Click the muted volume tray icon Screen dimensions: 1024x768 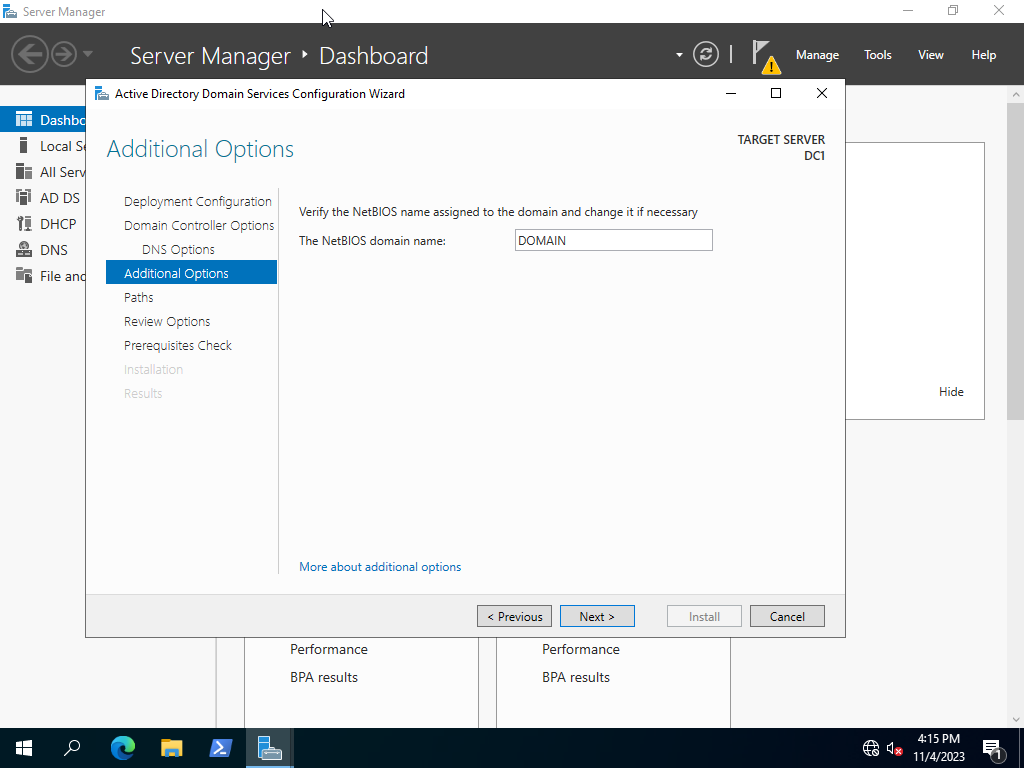point(895,748)
